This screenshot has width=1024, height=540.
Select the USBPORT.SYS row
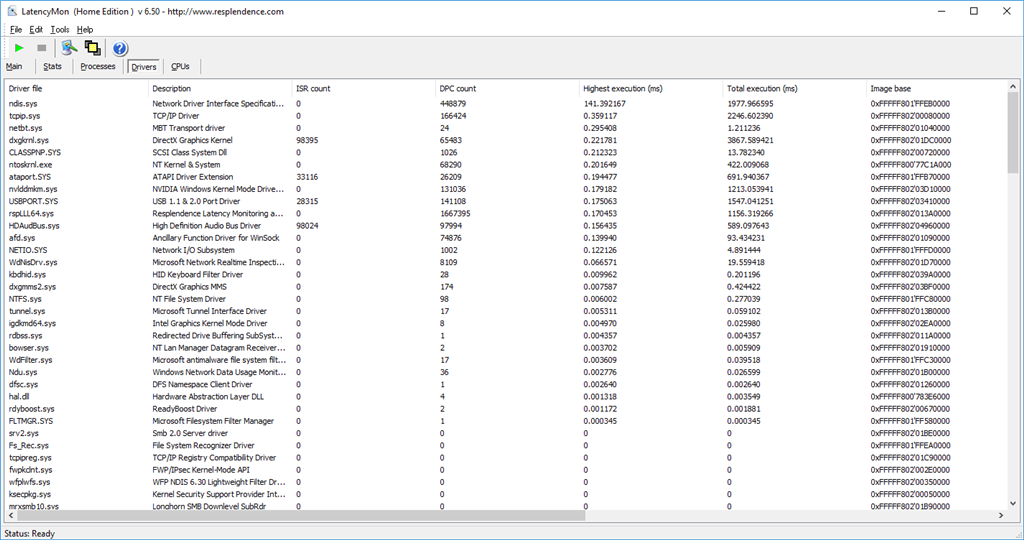point(506,201)
